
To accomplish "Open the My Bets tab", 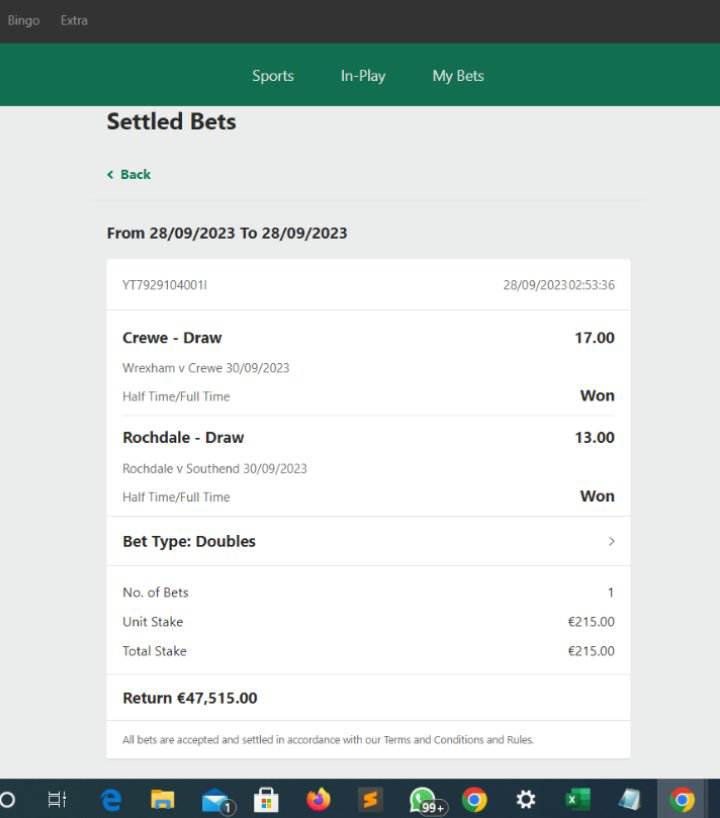I will pyautogui.click(x=458, y=76).
